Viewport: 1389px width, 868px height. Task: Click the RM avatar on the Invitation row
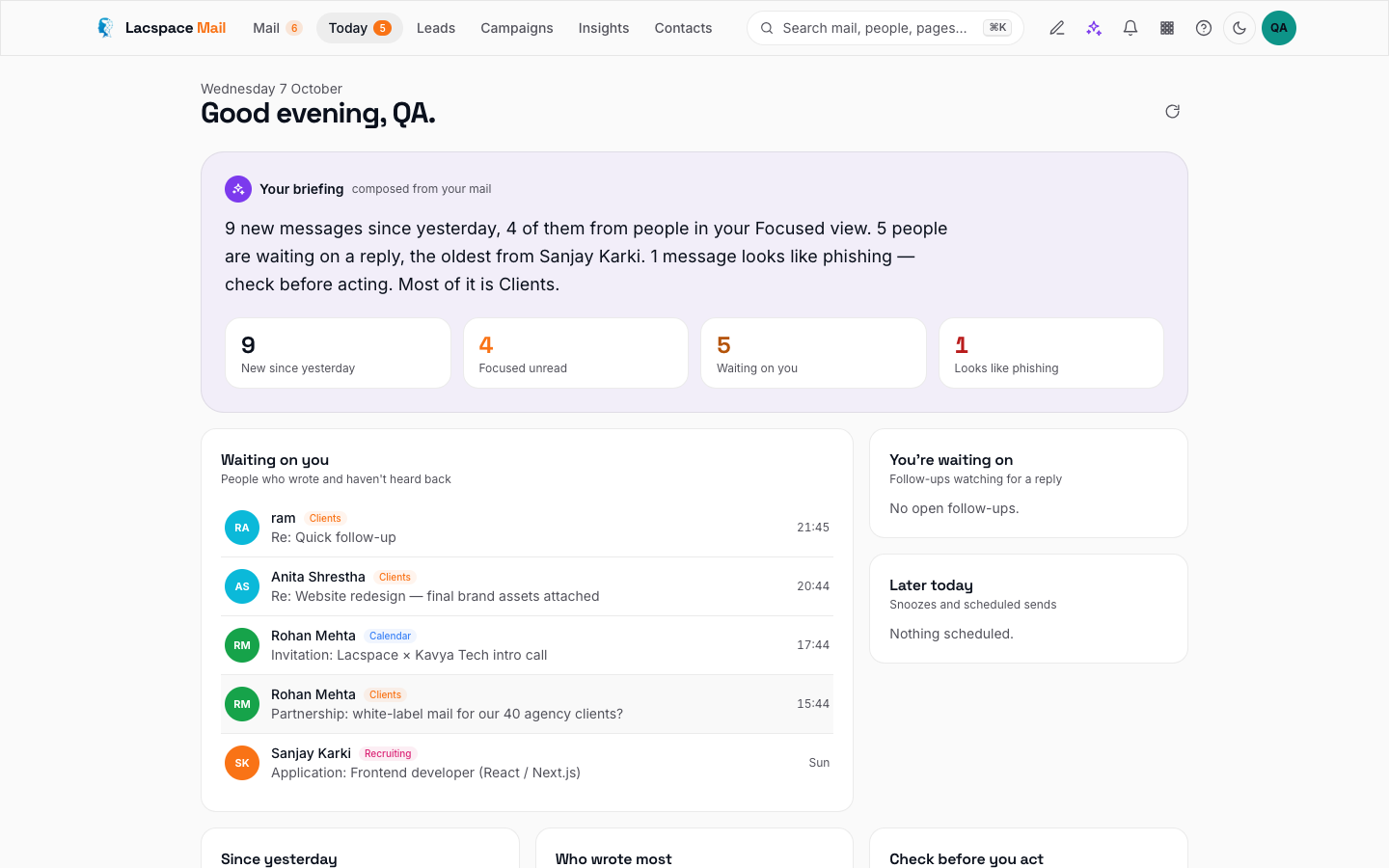click(242, 645)
